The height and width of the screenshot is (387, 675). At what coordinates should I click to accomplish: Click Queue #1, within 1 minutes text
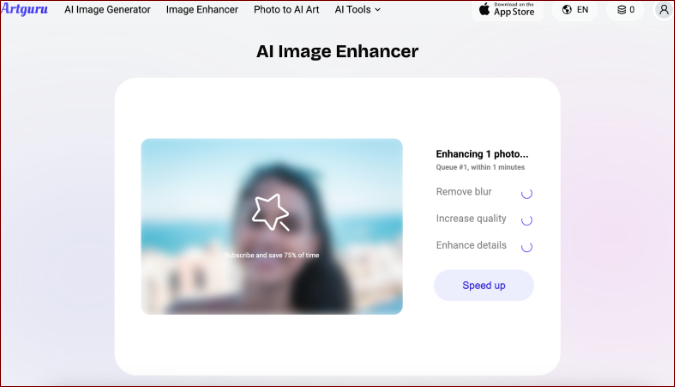[480, 167]
